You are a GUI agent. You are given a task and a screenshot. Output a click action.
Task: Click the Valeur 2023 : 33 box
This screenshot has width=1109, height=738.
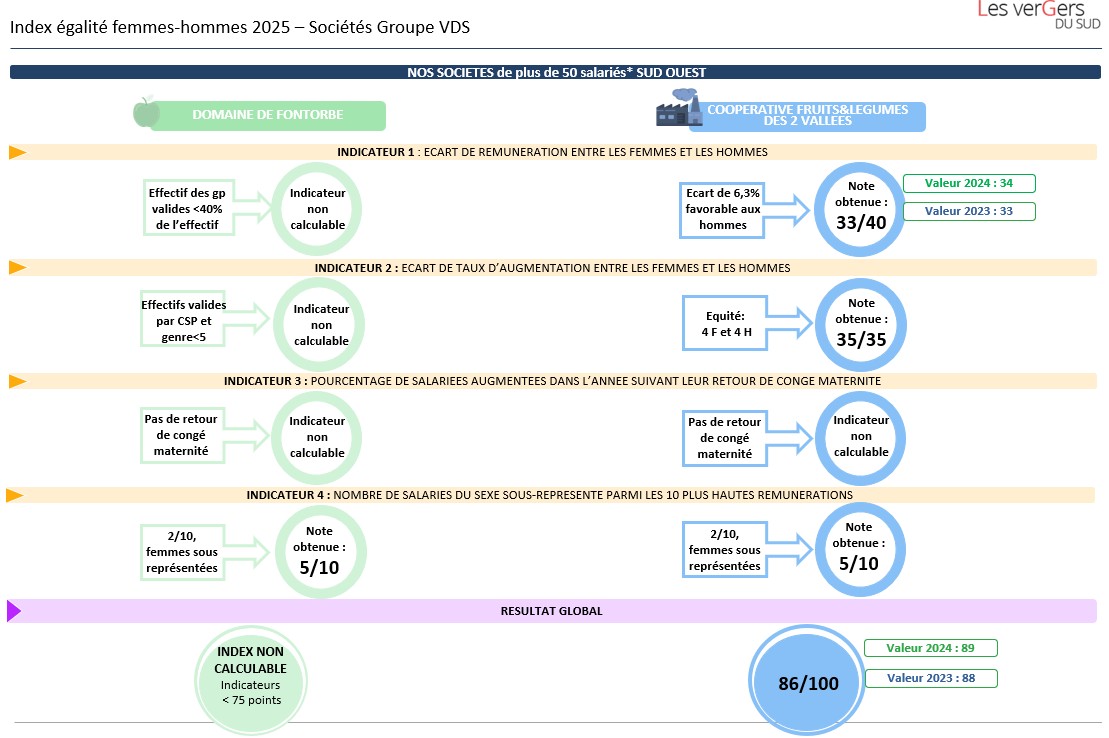[x=969, y=211]
